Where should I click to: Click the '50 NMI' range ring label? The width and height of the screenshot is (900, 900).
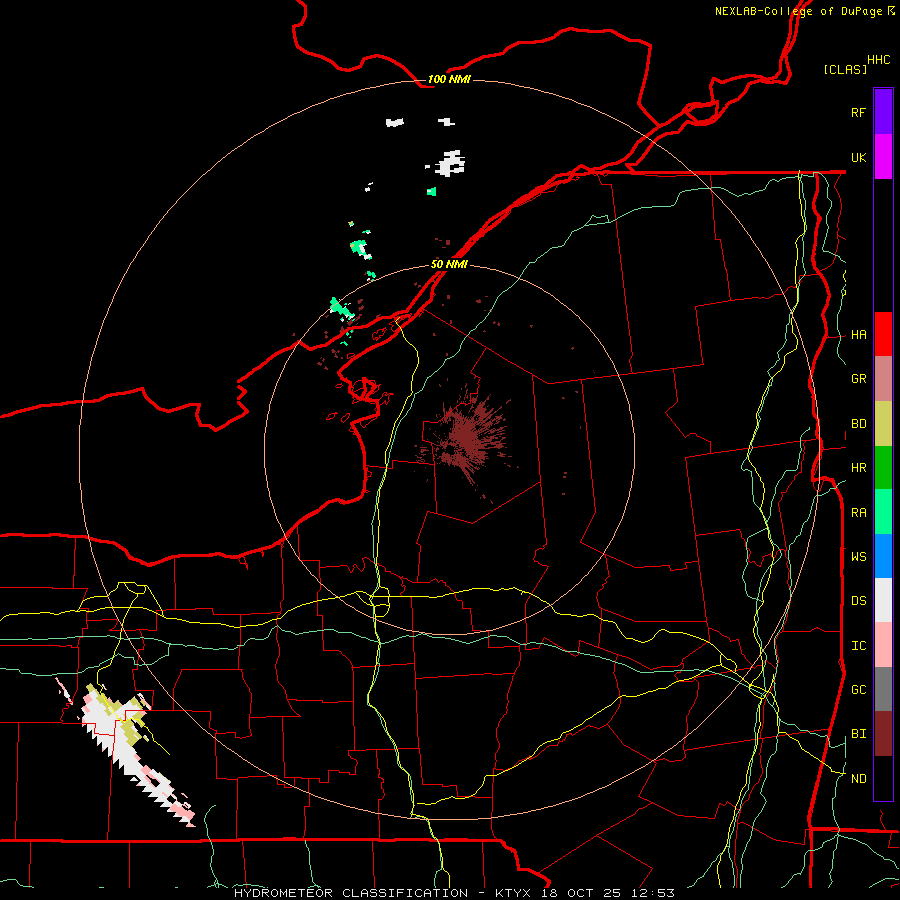[x=449, y=264]
